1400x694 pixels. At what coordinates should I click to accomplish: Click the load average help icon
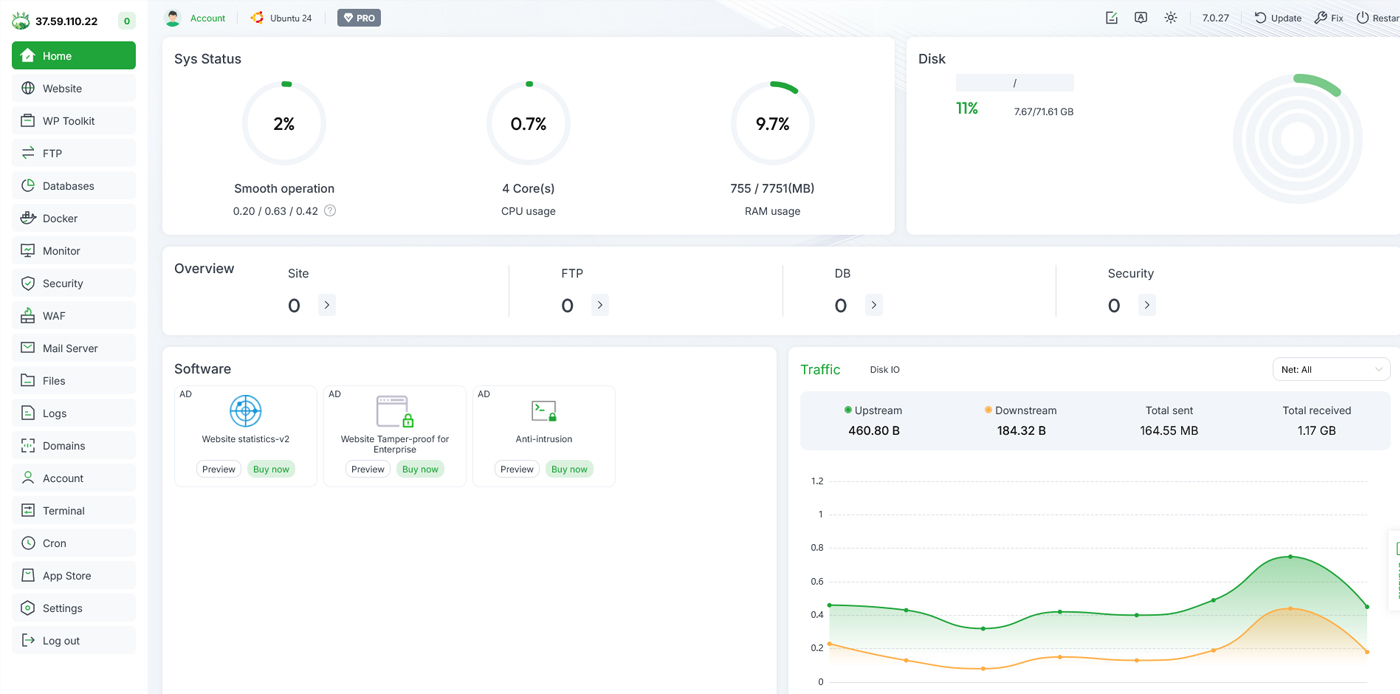(330, 211)
